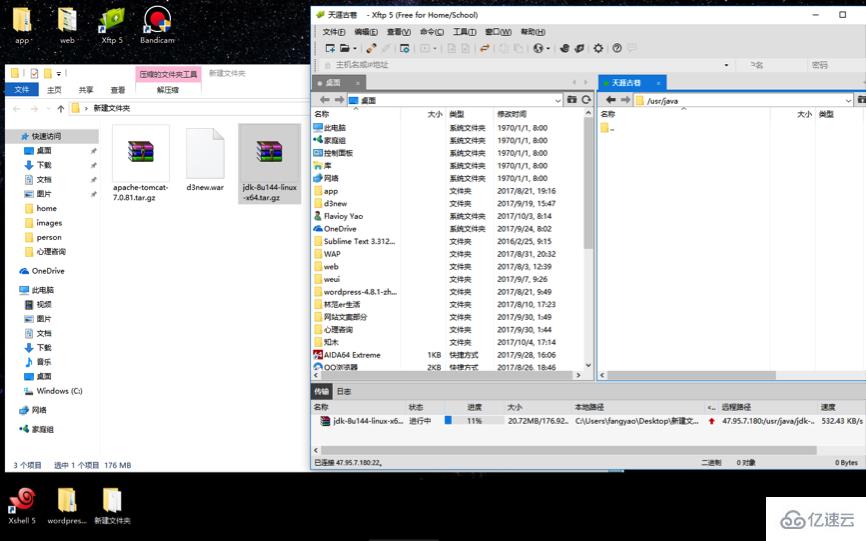Open the 查看 ribbon tab in Explorer
Viewport: 866px width, 541px height.
tap(118, 90)
